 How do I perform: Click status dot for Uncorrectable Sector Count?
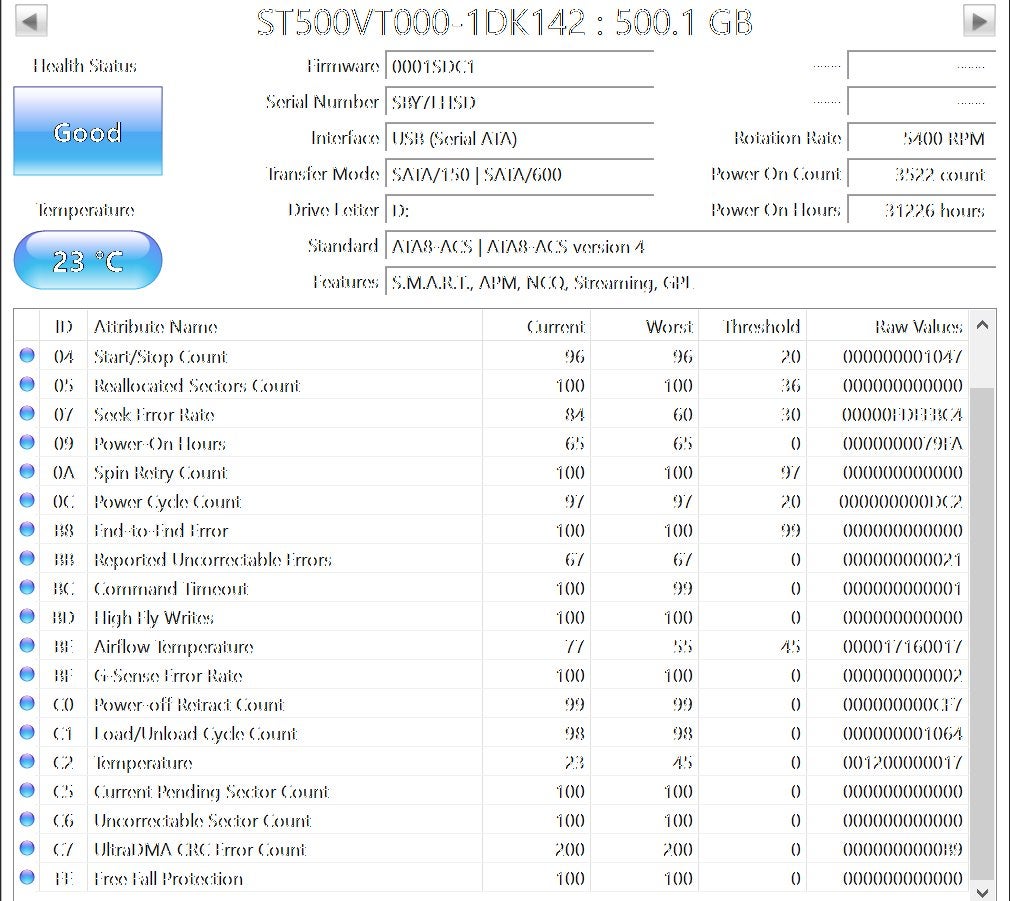coord(27,819)
